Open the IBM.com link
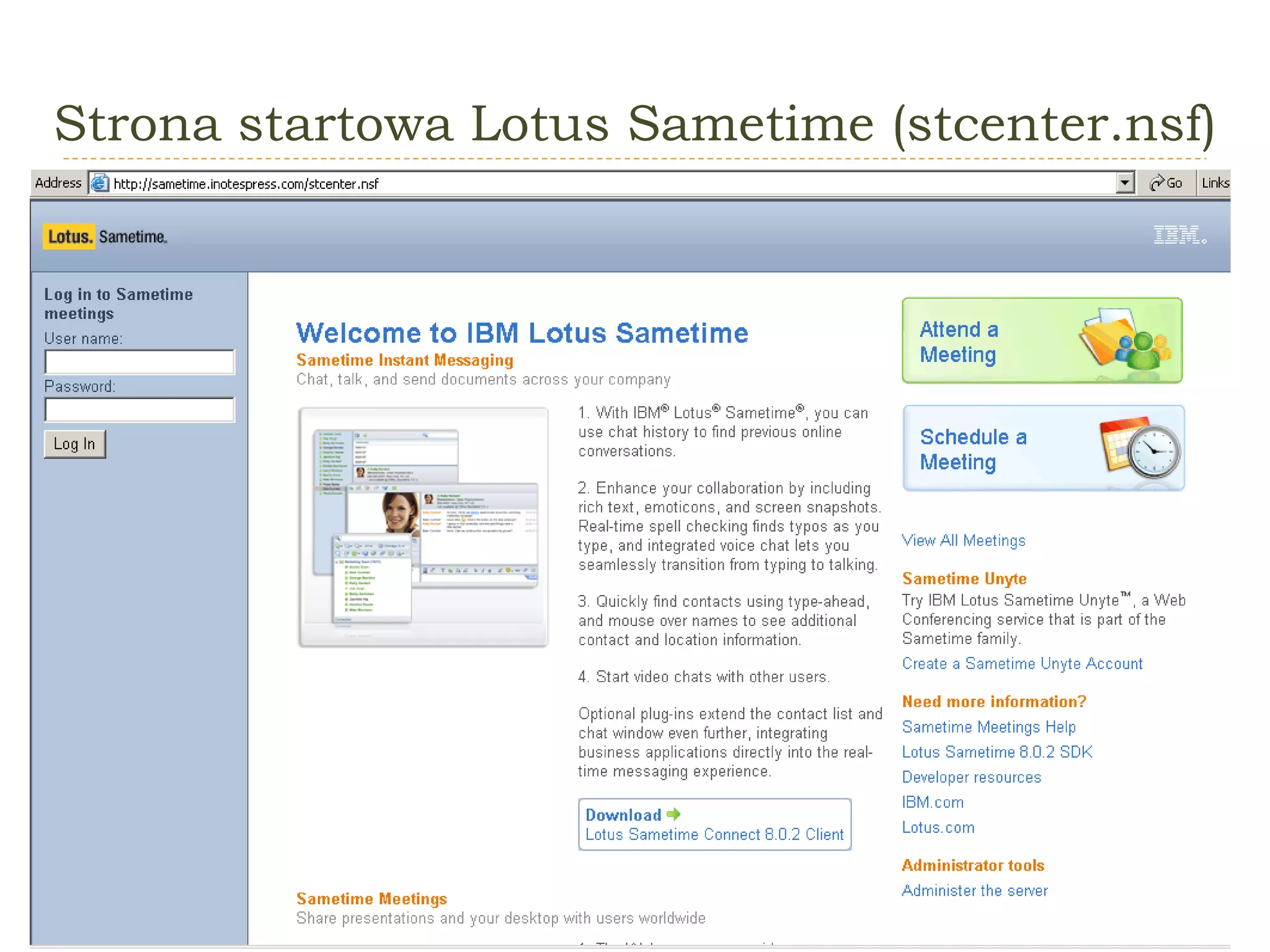The image size is (1270, 952). tap(933, 803)
